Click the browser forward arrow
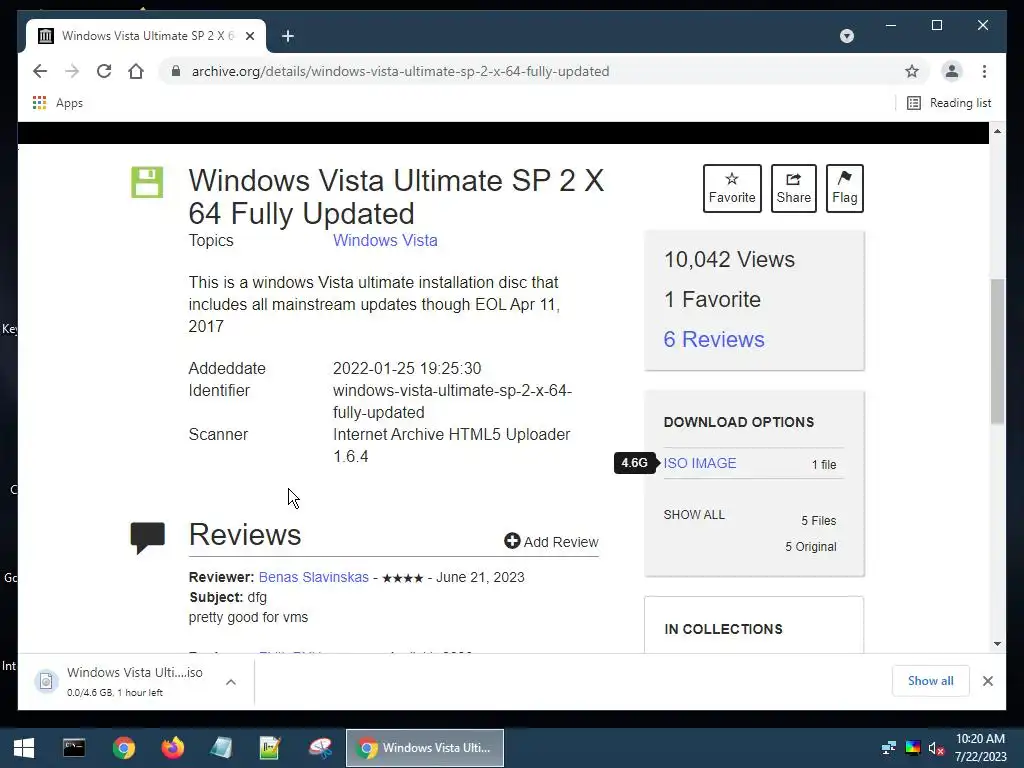1024x768 pixels. [72, 71]
